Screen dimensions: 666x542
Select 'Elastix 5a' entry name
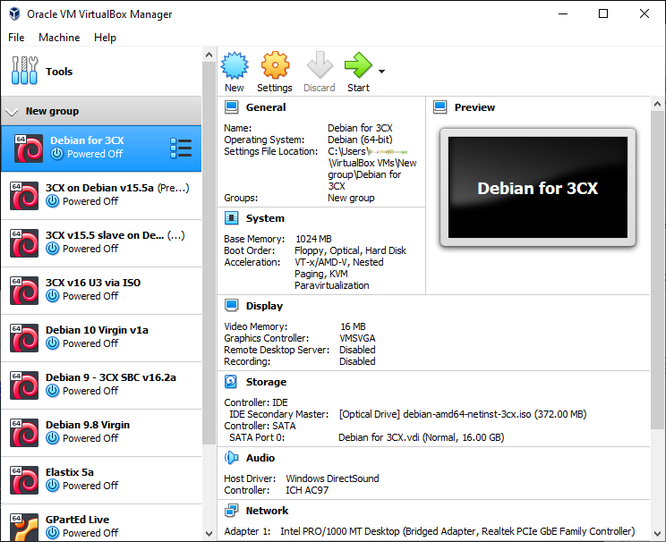click(70, 472)
